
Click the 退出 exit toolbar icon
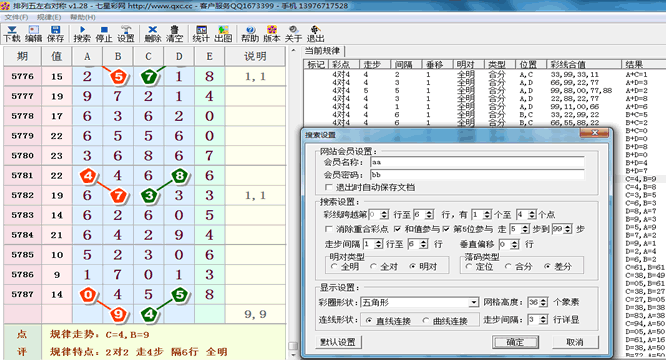click(315, 34)
